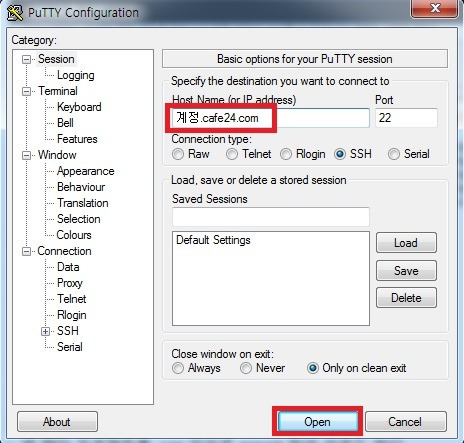Image resolution: width=464 pixels, height=443 pixels.
Task: Save the current session
Action: tap(406, 270)
